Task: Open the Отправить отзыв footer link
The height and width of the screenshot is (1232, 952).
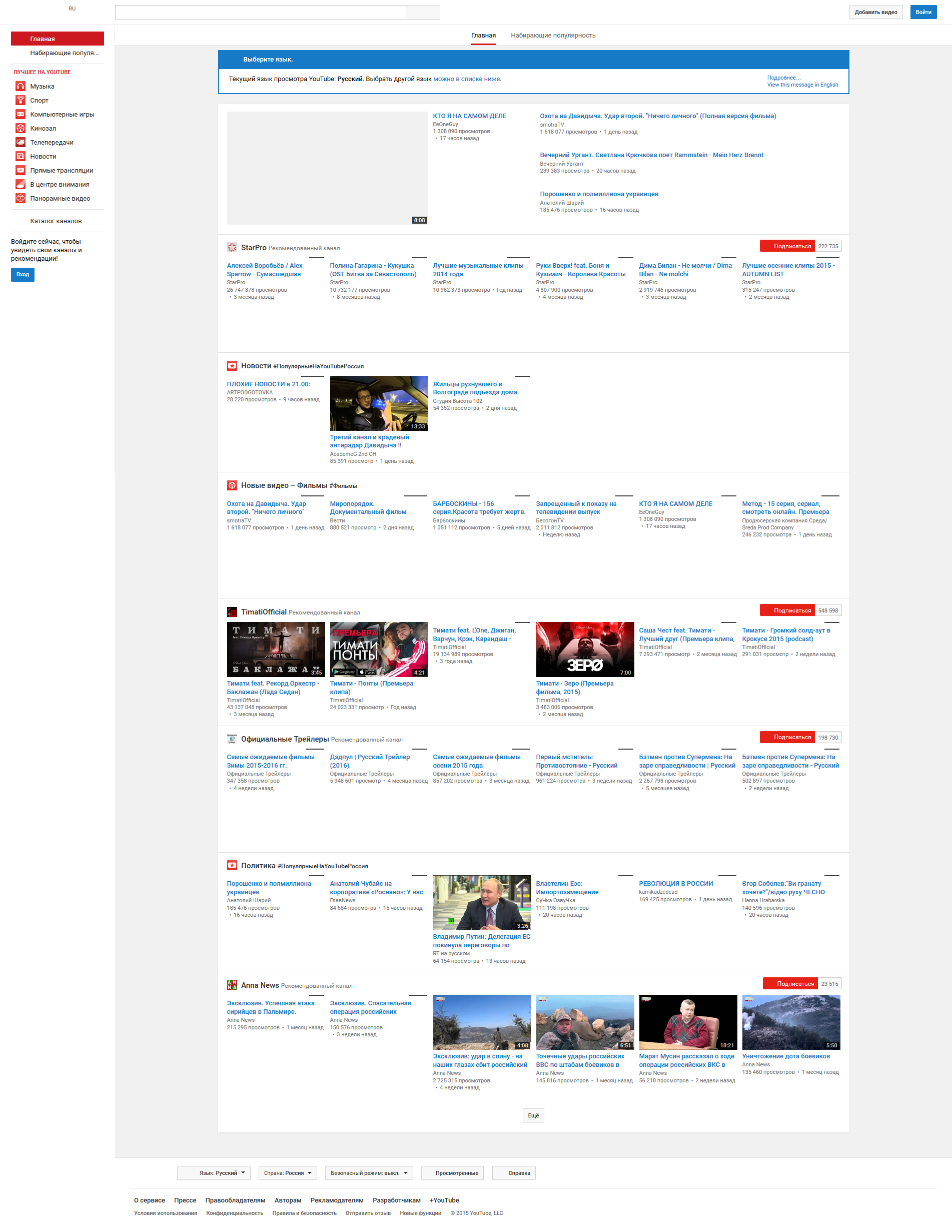Action: pyautogui.click(x=368, y=1213)
